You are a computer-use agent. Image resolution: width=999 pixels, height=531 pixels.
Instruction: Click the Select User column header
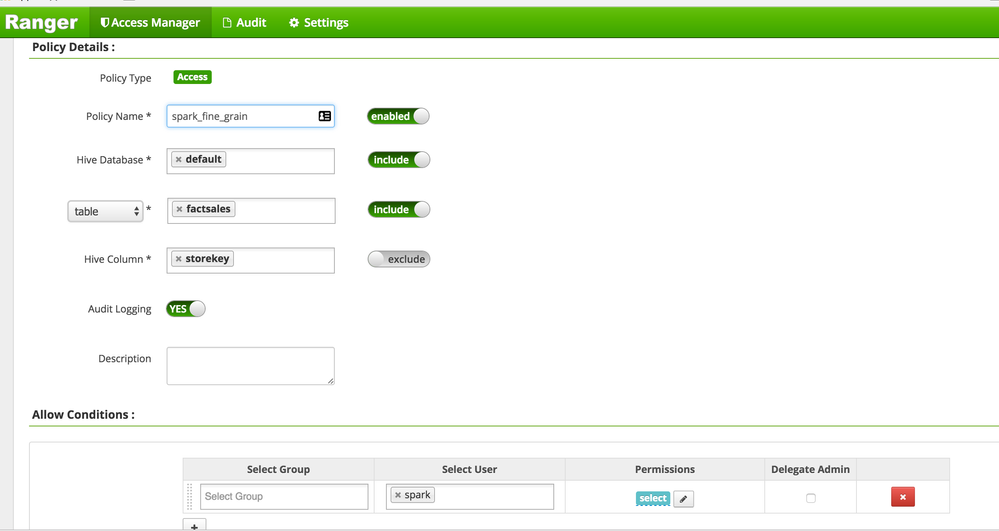[470, 469]
